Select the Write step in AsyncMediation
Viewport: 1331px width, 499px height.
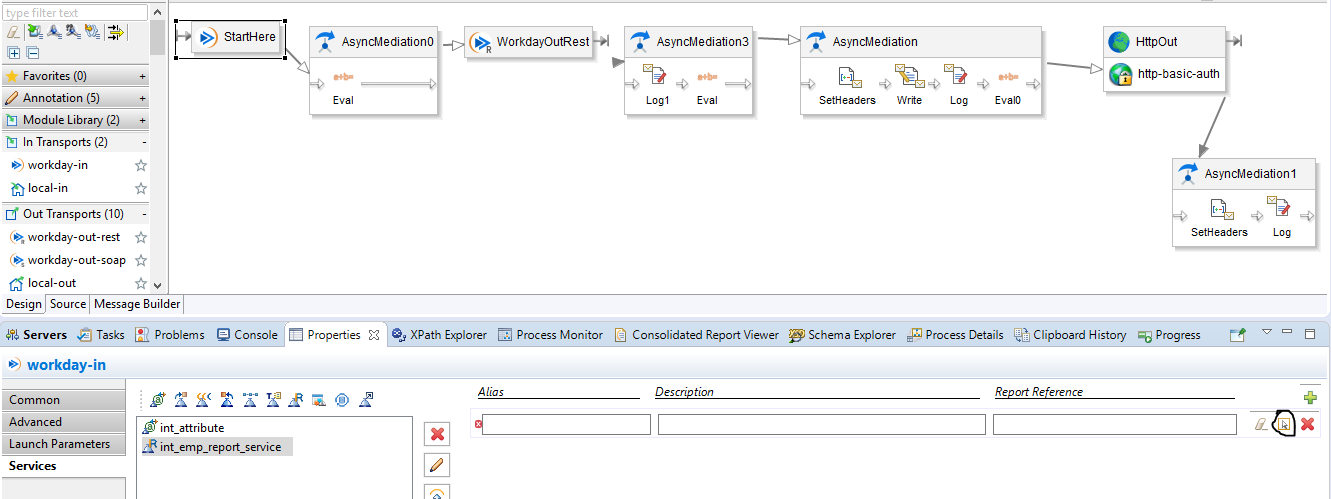(x=909, y=84)
